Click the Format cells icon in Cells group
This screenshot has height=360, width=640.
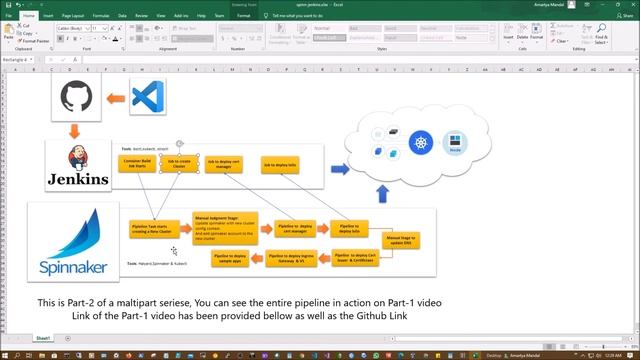point(537,29)
